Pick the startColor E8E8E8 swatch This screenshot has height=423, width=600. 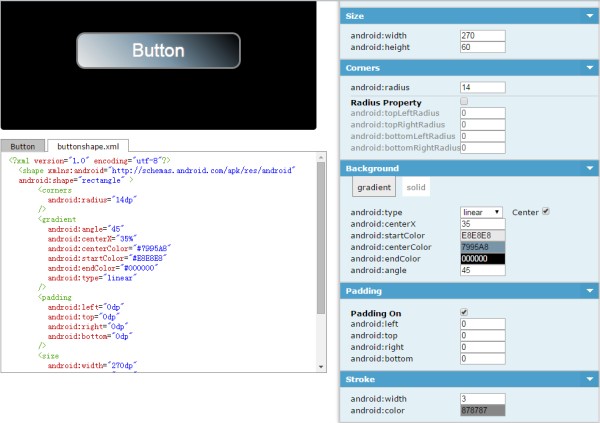(483, 235)
